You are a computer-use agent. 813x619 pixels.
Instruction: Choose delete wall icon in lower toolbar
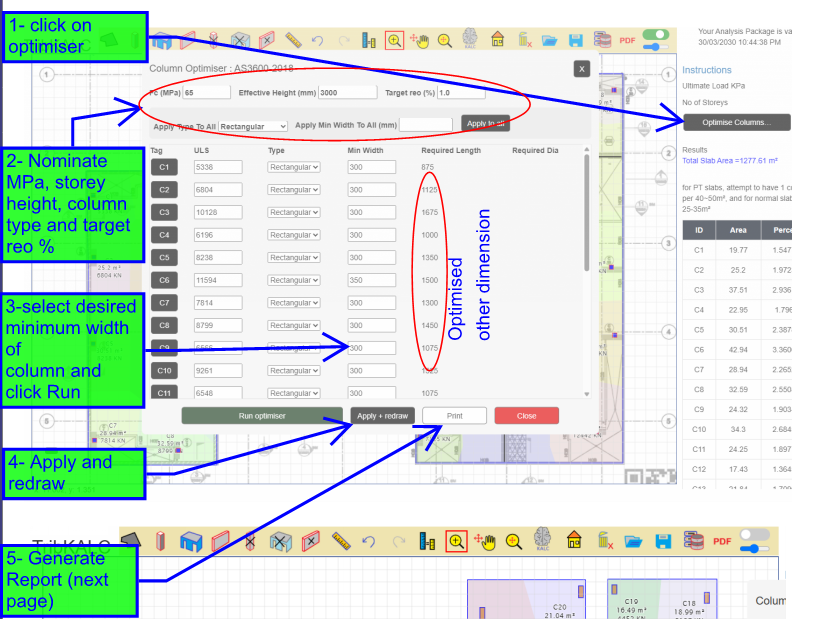(311, 542)
